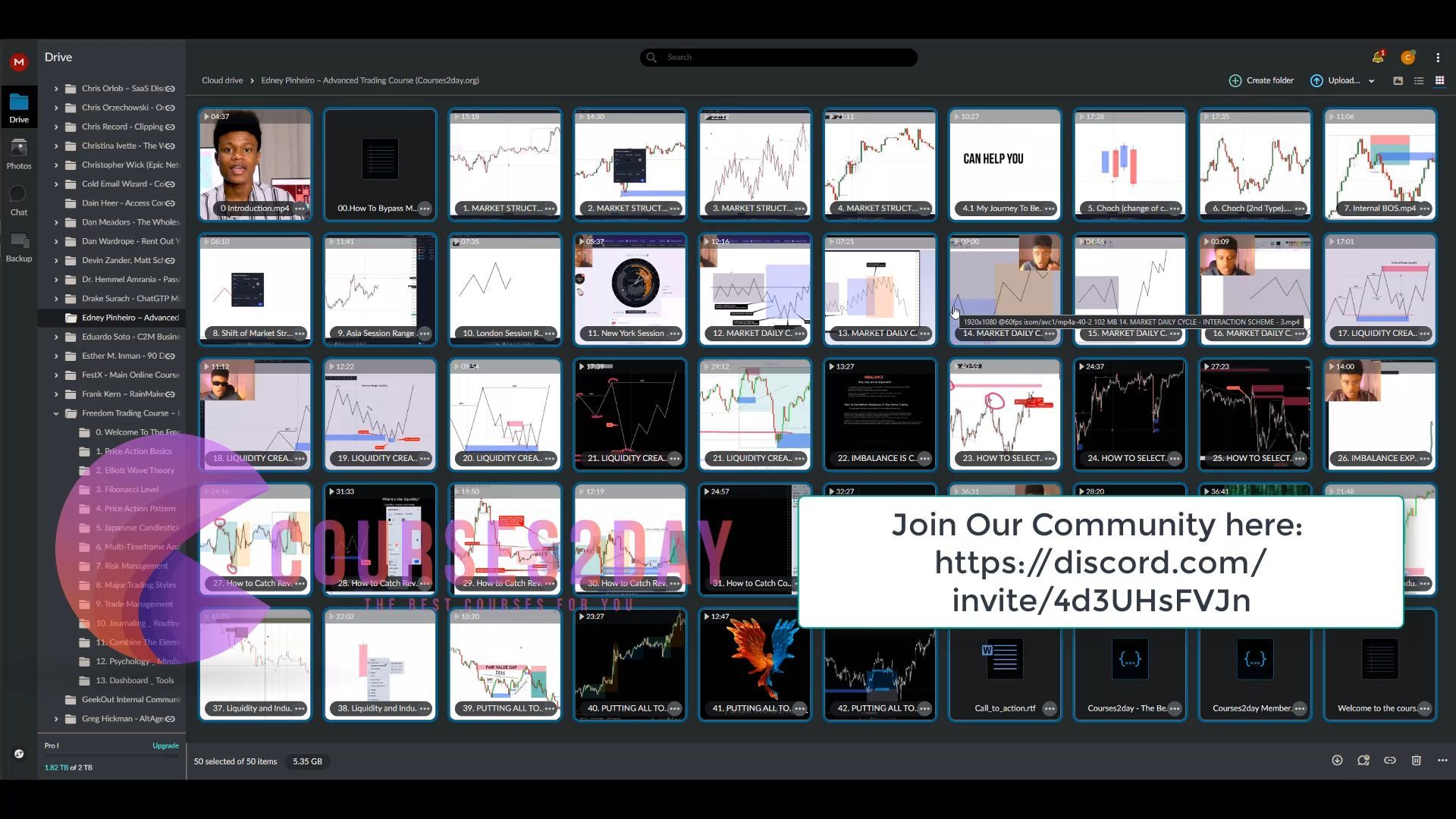The image size is (1456, 819).
Task: Toggle media discovery view
Action: tap(1398, 80)
